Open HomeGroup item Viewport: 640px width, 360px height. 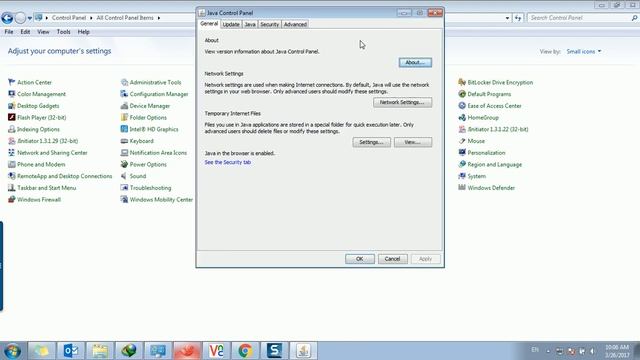[x=478, y=118]
